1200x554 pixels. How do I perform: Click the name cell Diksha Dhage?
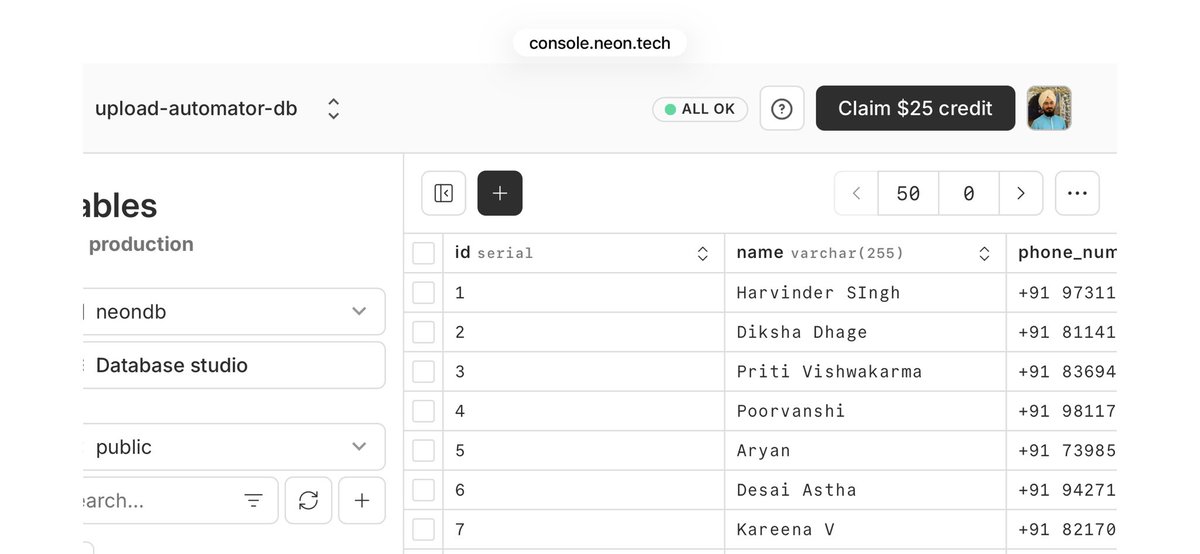(x=866, y=332)
